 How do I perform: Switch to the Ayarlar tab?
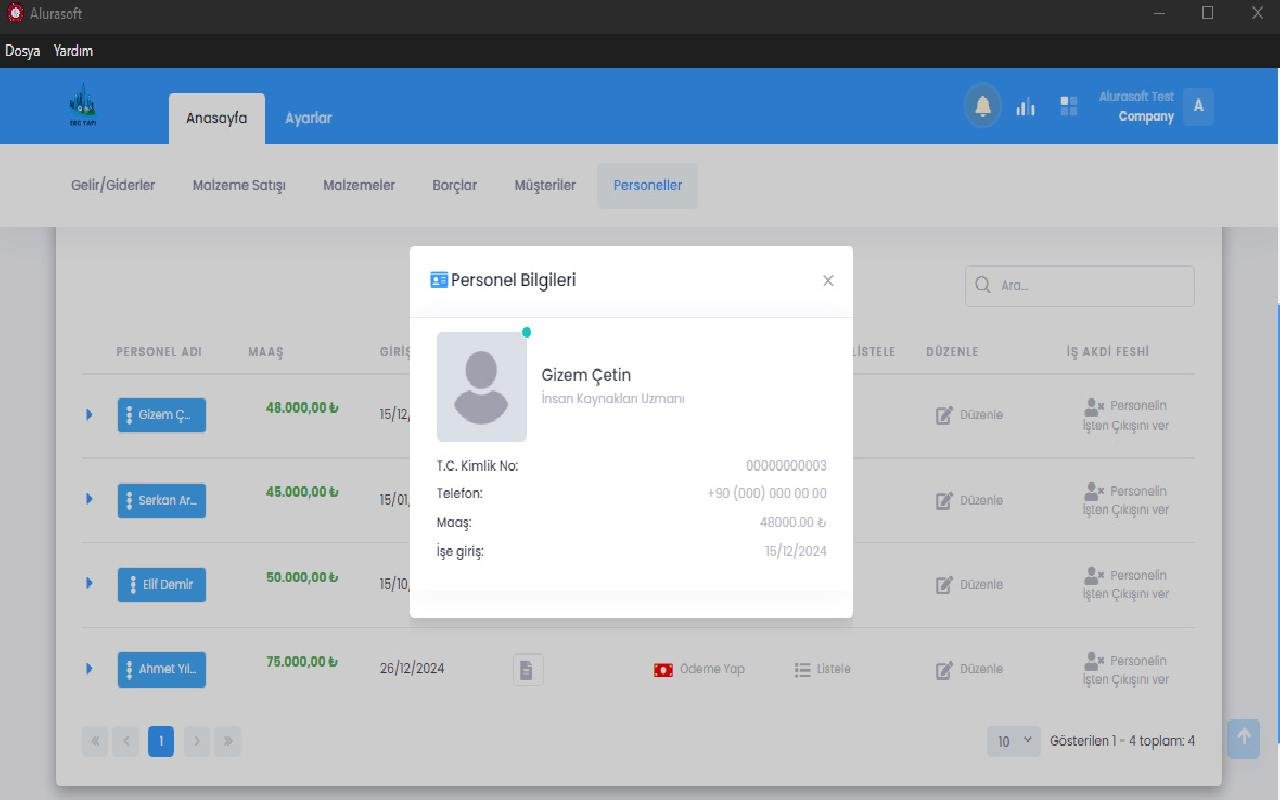point(308,118)
